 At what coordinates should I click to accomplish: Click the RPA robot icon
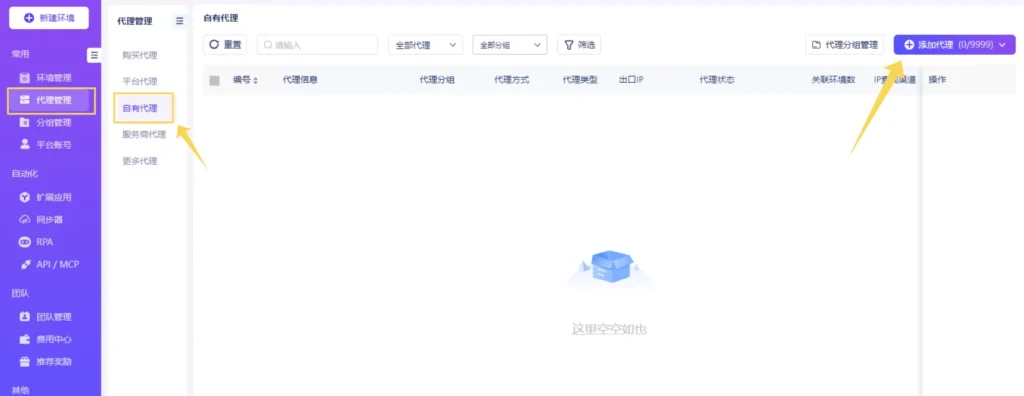[x=25, y=242]
